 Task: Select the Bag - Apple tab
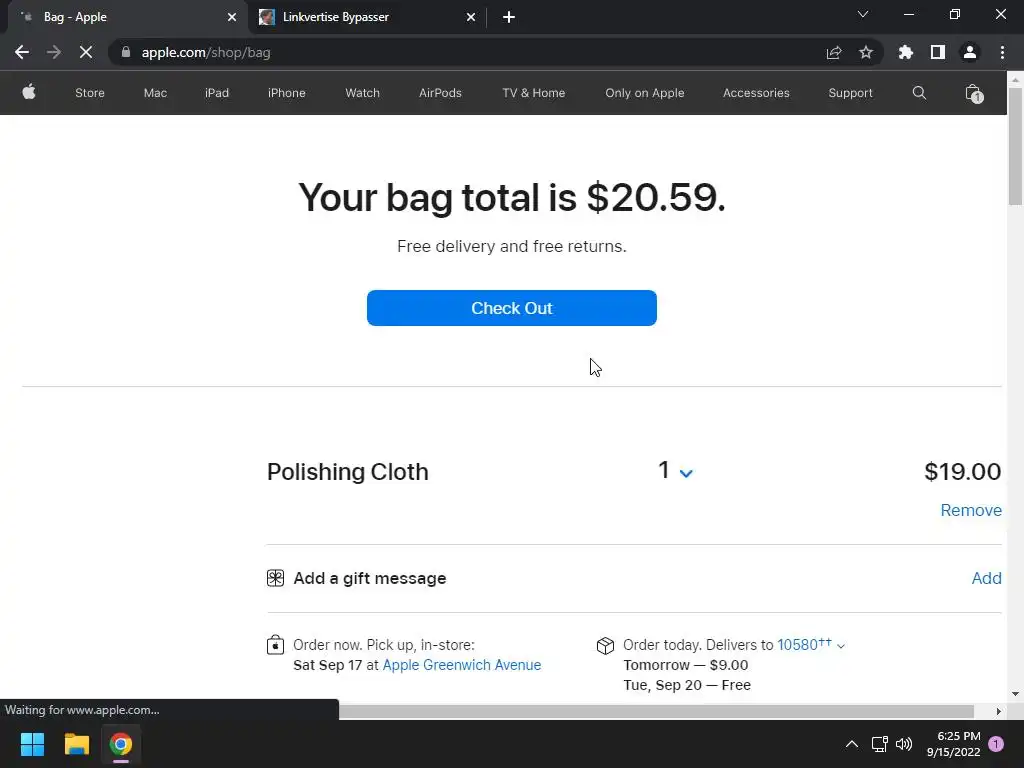tap(127, 17)
